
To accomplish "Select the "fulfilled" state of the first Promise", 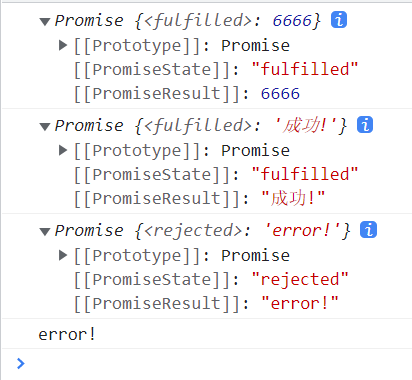I will pos(305,69).
